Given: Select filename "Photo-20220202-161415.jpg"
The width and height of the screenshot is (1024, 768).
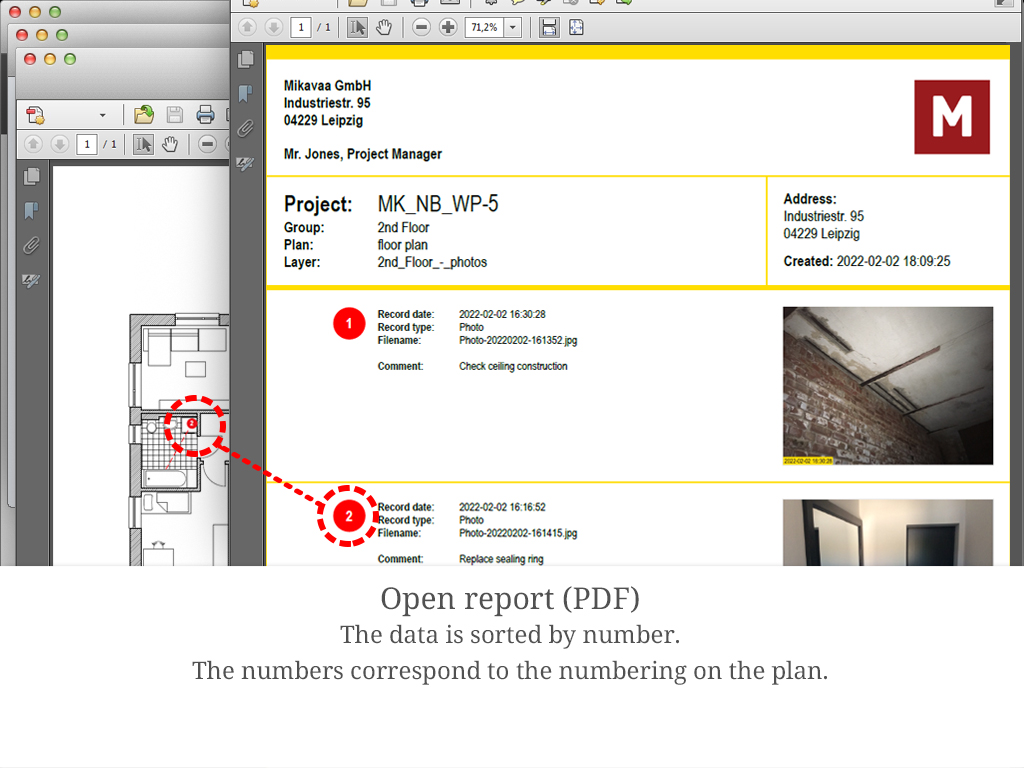Looking at the screenshot, I should click(x=518, y=533).
